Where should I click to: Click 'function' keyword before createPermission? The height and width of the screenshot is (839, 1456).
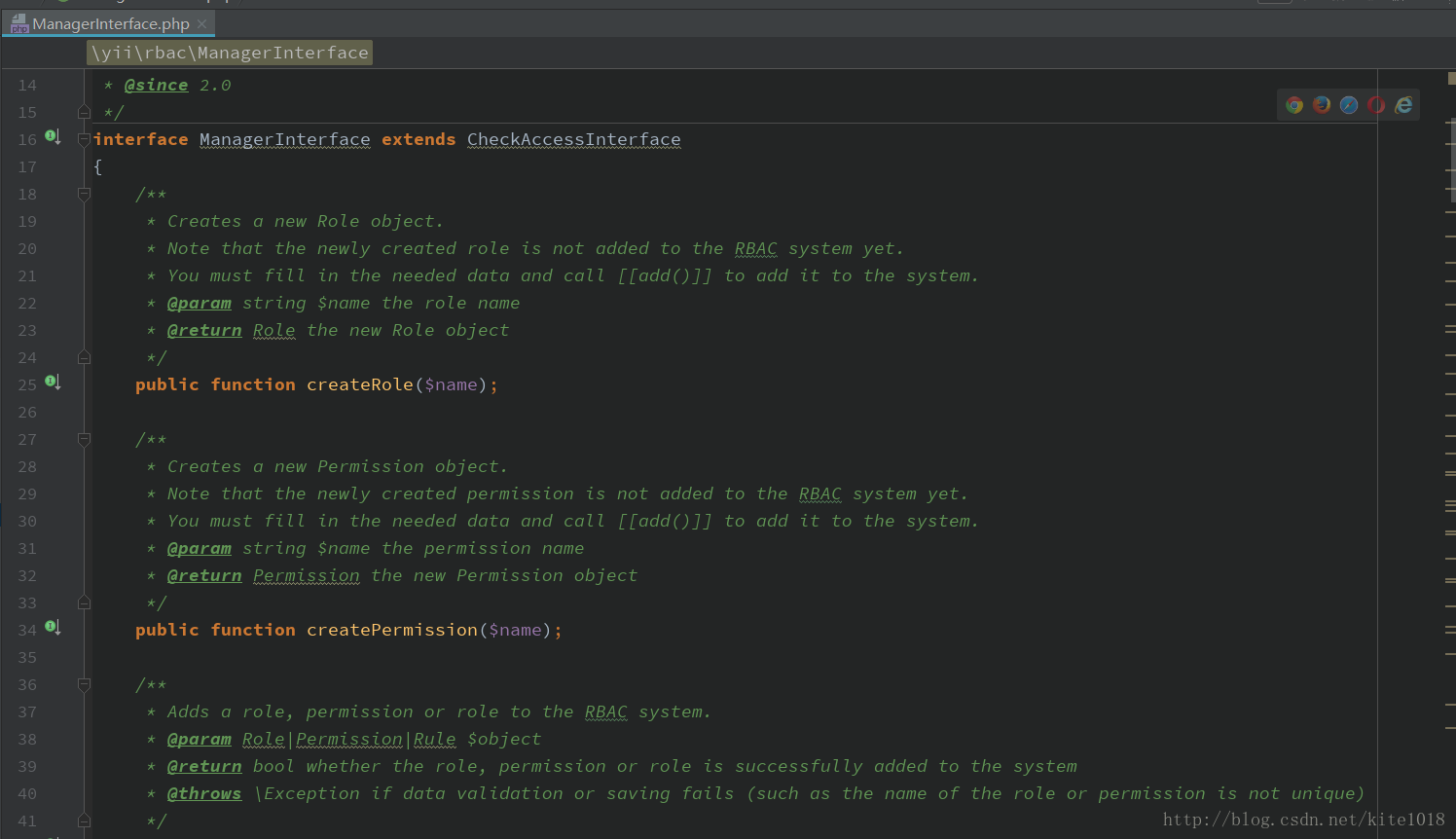(x=253, y=631)
